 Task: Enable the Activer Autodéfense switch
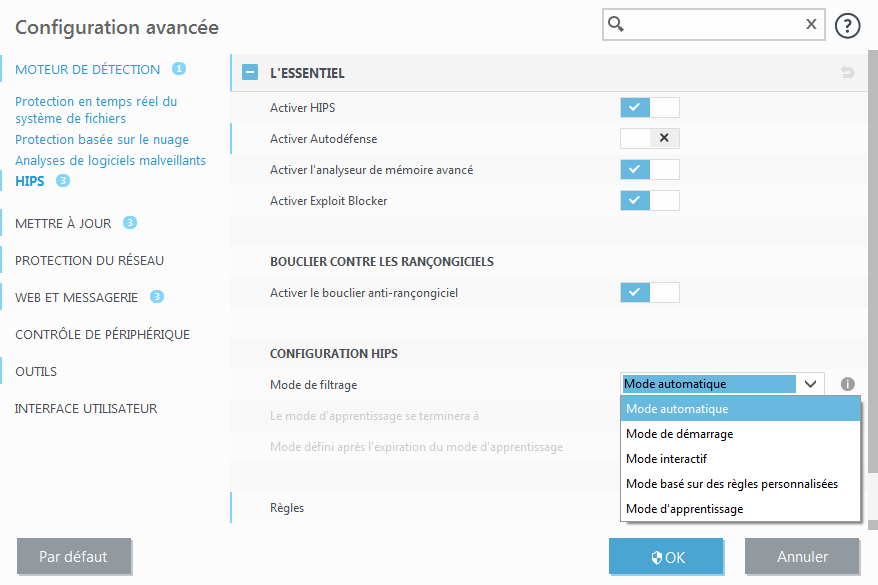[649, 139]
